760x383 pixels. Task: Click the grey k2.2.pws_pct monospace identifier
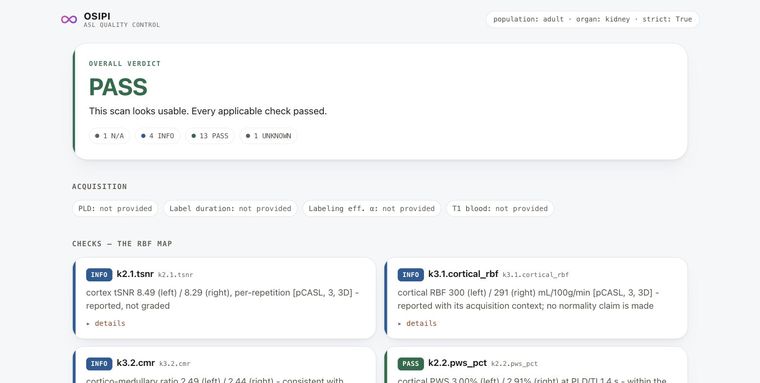pos(515,364)
